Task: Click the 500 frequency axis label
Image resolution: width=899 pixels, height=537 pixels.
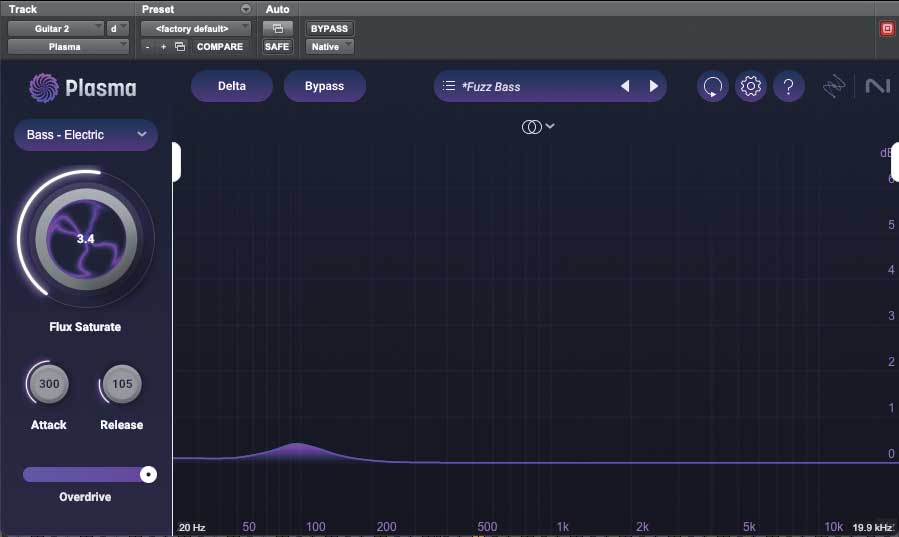Action: 487,527
